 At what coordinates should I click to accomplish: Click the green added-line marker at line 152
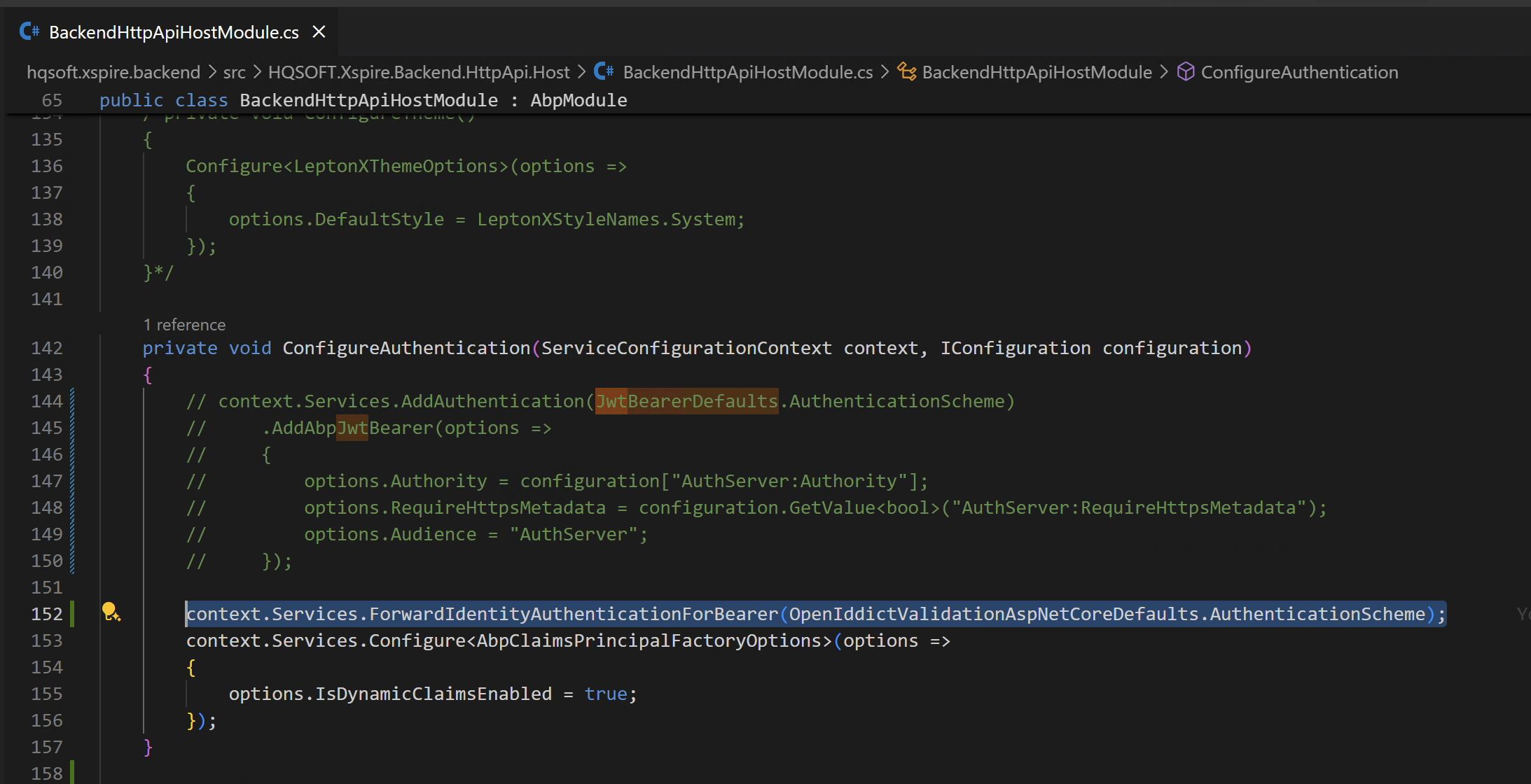pos(72,614)
